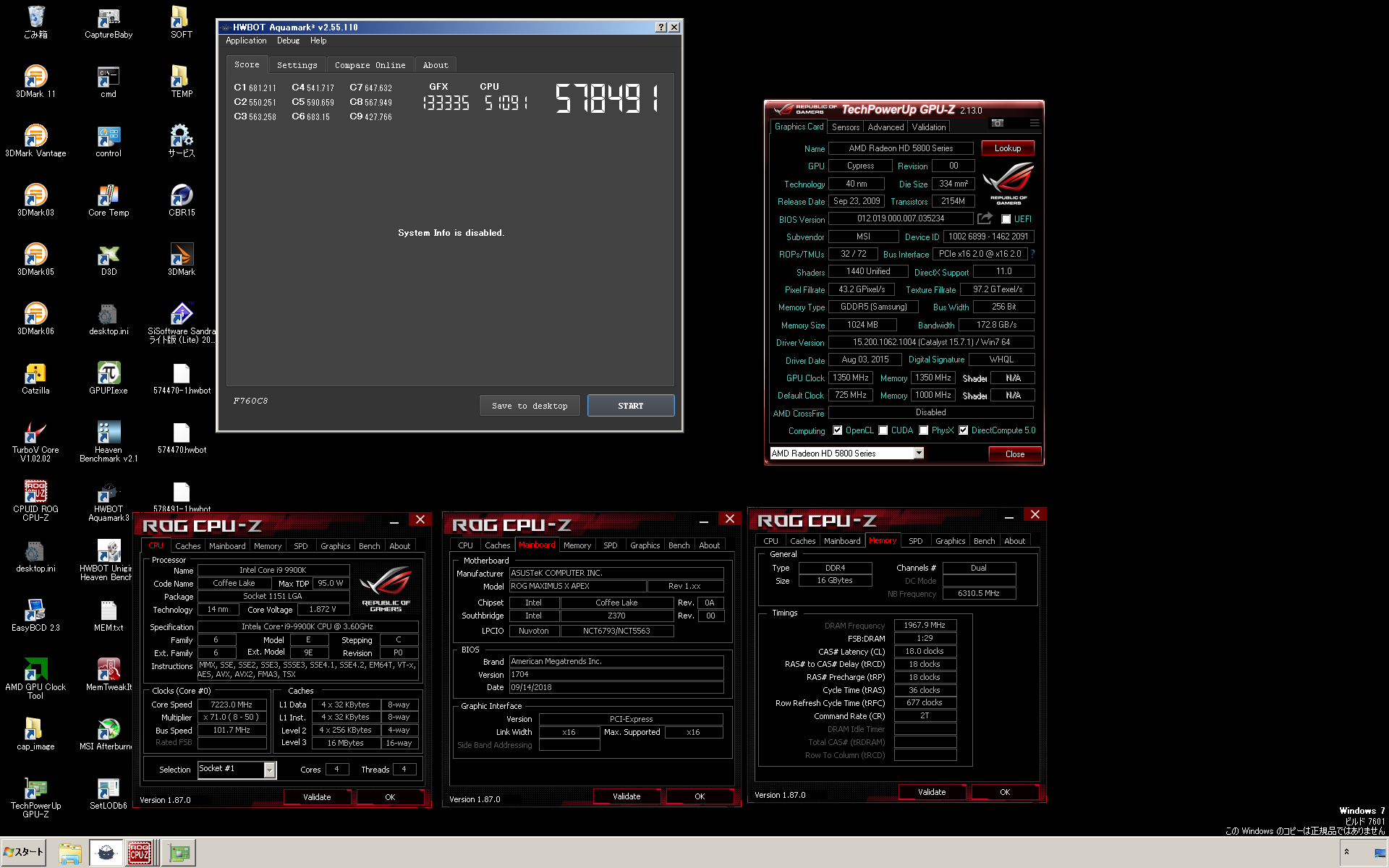Toggle the OpenCL checkbox in GPU-Z
The height and width of the screenshot is (868, 1389).
click(838, 430)
